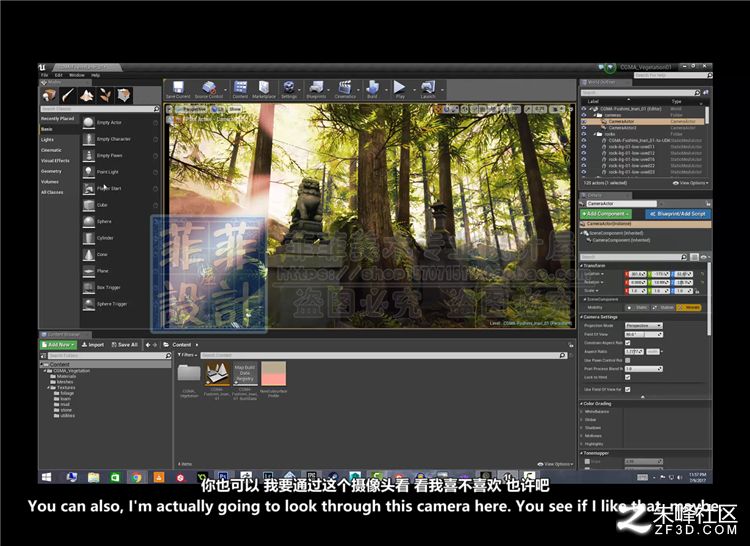Select the Empty Actor item
The width and height of the screenshot is (750, 546).
[x=120, y=123]
